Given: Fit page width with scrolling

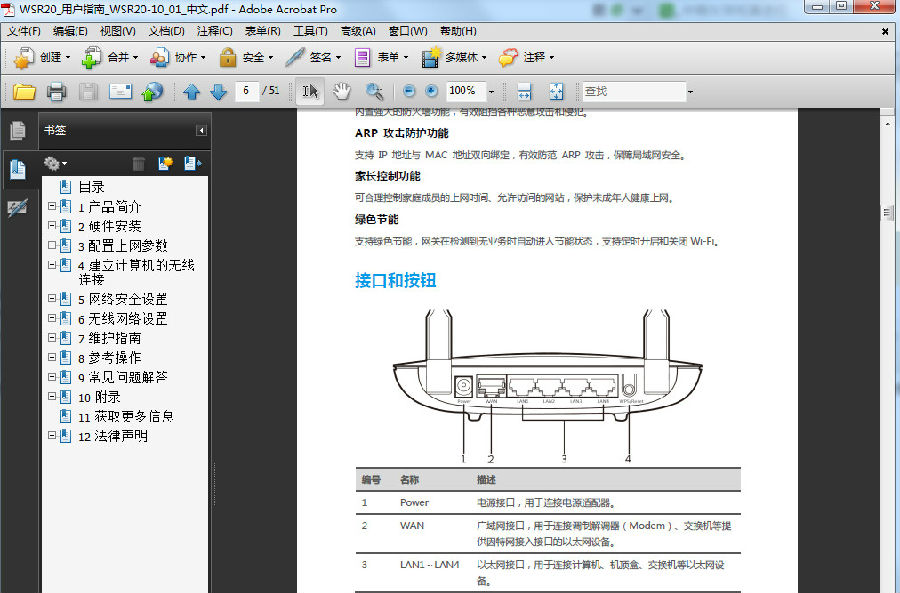Looking at the screenshot, I should (524, 91).
